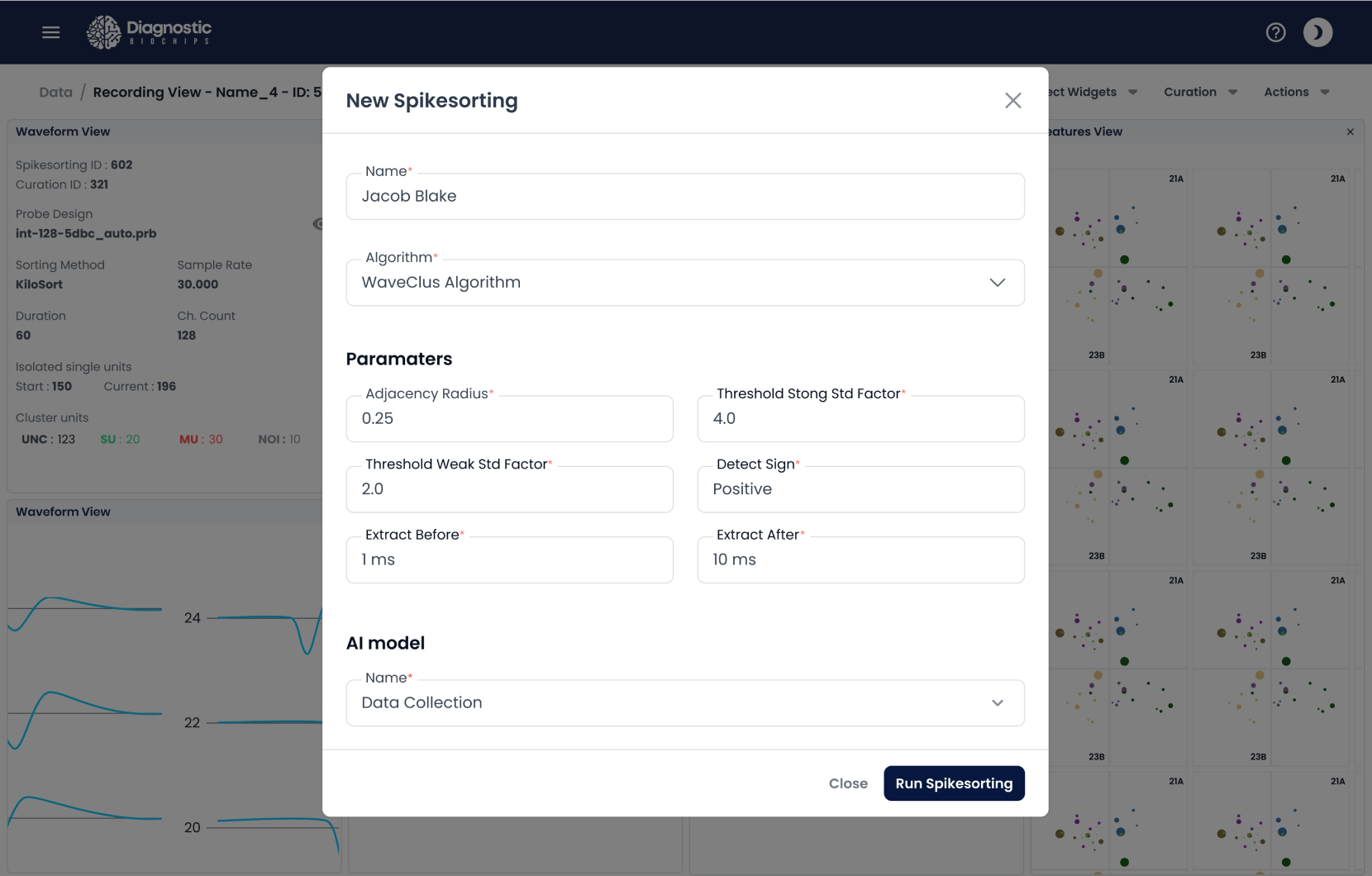Viewport: 1372px width, 876px height.
Task: Open the hamburger navigation menu
Action: point(51,32)
